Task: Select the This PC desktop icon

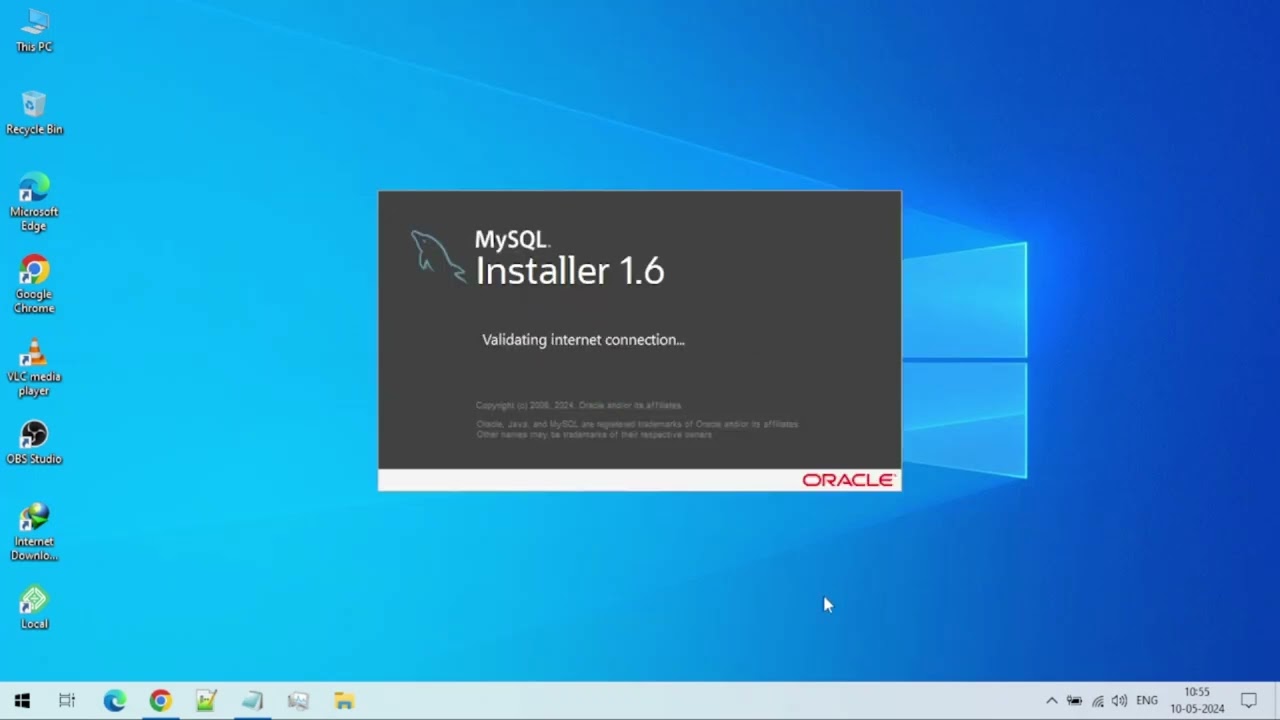Action: click(x=34, y=30)
